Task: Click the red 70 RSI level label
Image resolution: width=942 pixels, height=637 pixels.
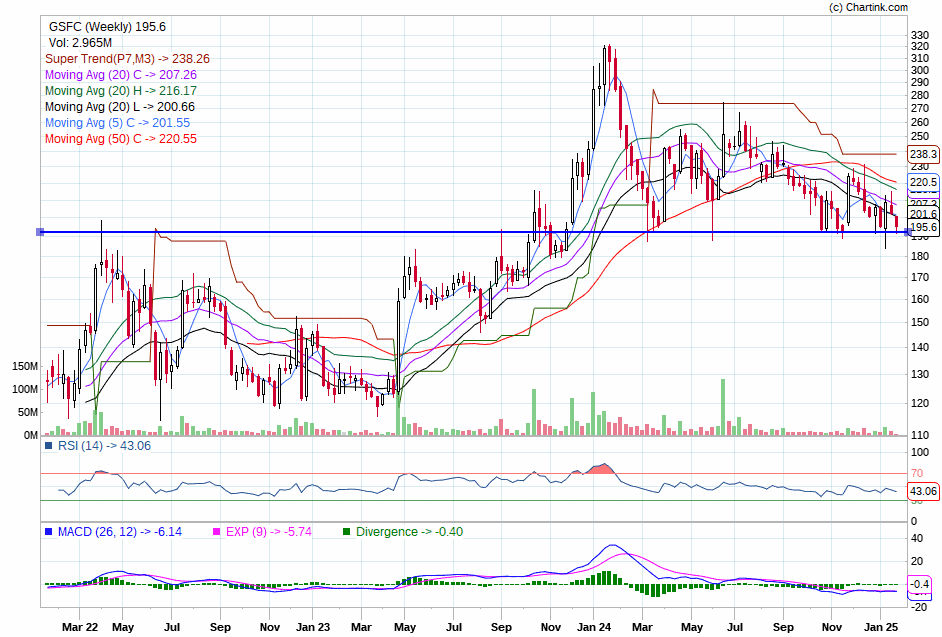Action: (x=917, y=474)
